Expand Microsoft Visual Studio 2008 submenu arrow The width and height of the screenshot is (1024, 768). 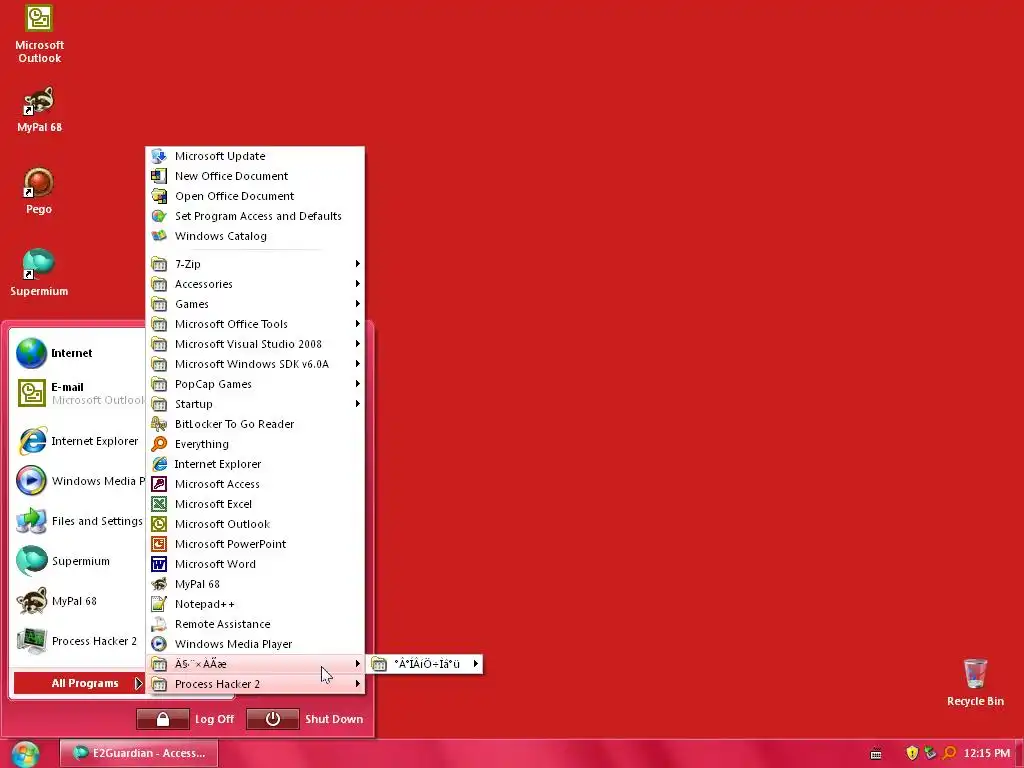357,344
